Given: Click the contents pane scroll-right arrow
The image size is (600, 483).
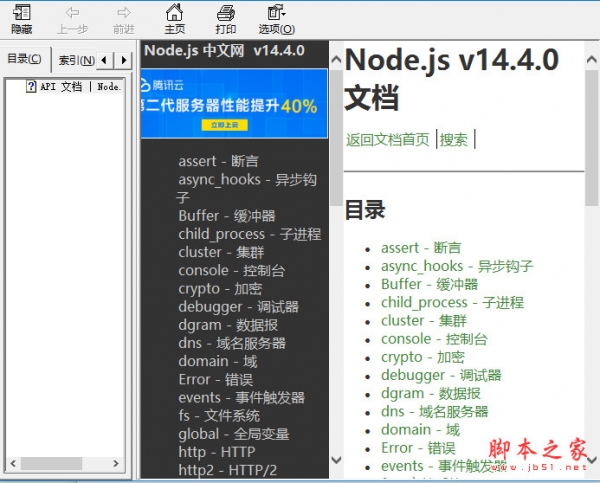Looking at the screenshot, I should pyautogui.click(x=116, y=463).
